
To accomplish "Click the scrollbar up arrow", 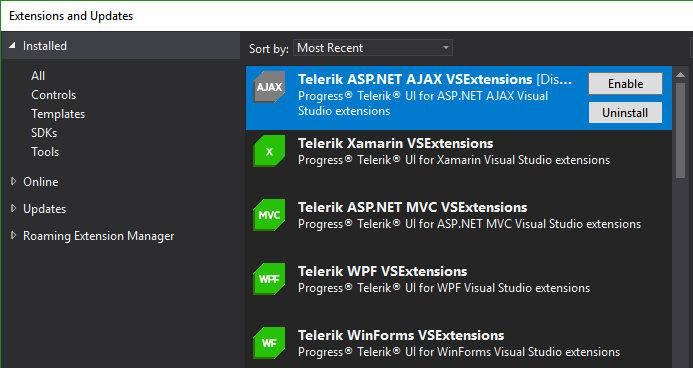I will tap(680, 75).
